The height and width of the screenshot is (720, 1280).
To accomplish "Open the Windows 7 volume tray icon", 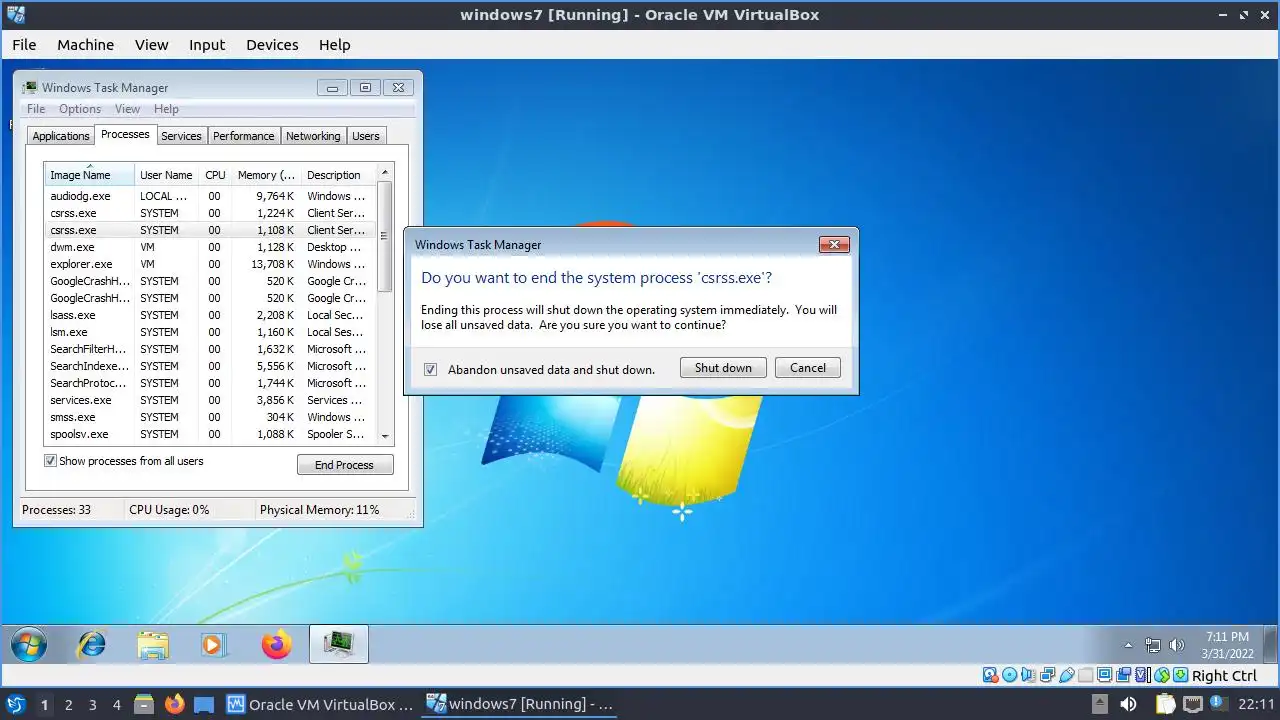I will (x=1177, y=645).
